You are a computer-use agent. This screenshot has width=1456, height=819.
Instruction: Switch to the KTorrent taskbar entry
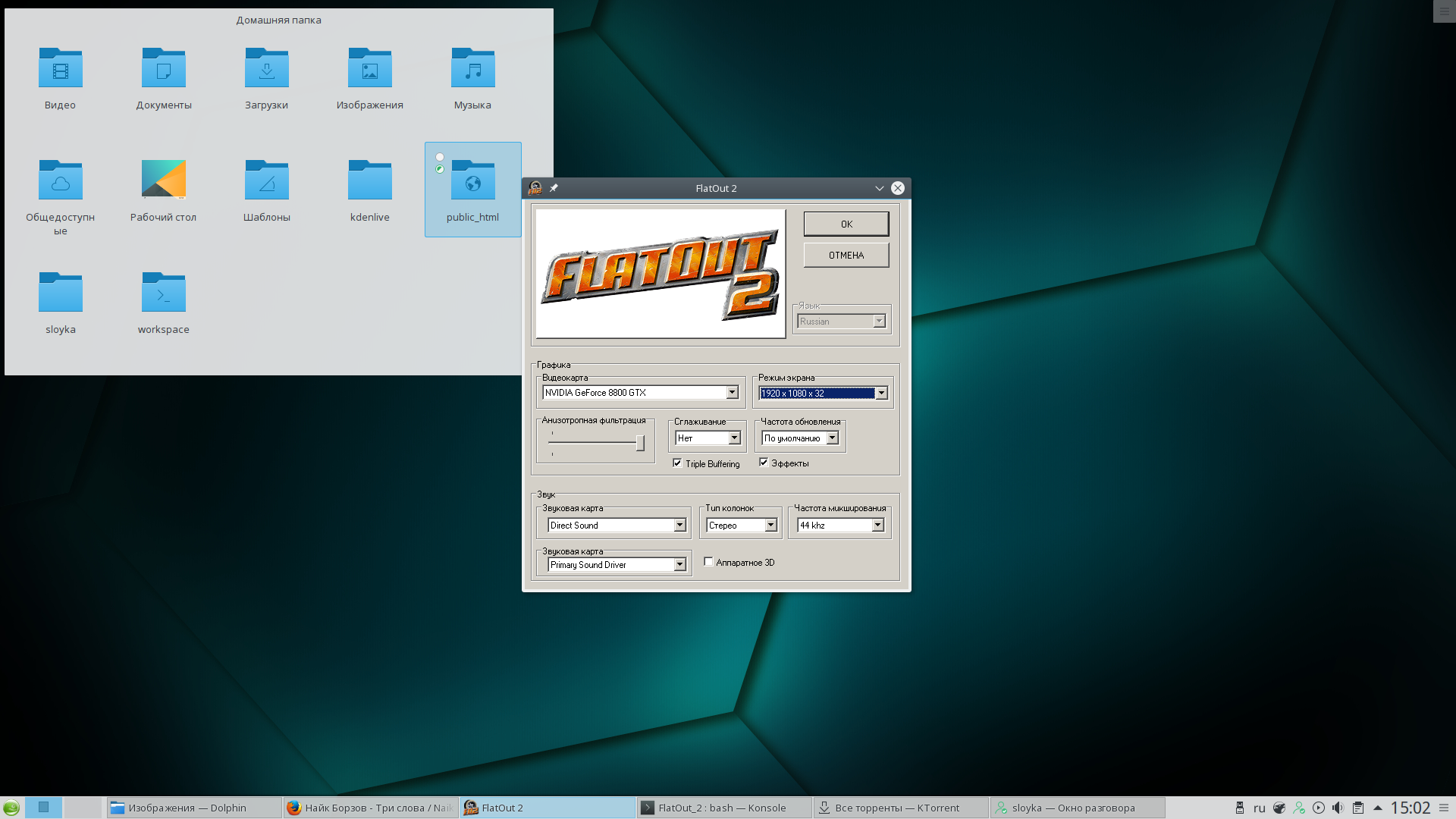(x=901, y=808)
